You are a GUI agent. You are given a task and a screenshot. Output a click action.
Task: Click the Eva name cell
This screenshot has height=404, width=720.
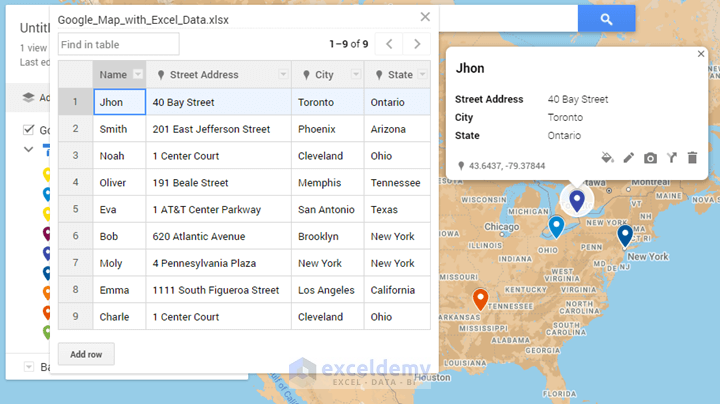119,209
